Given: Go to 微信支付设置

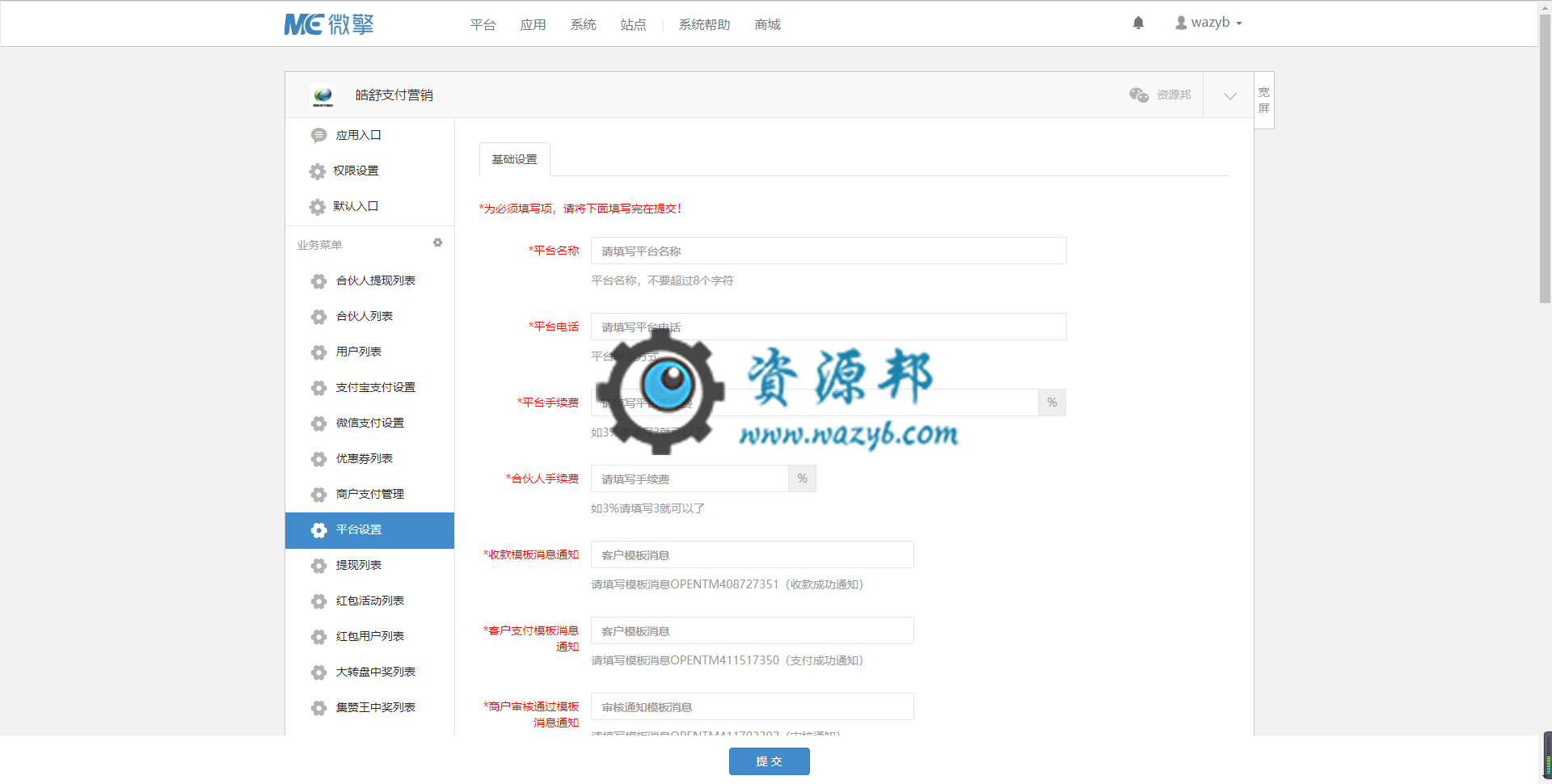Looking at the screenshot, I should 369,423.
